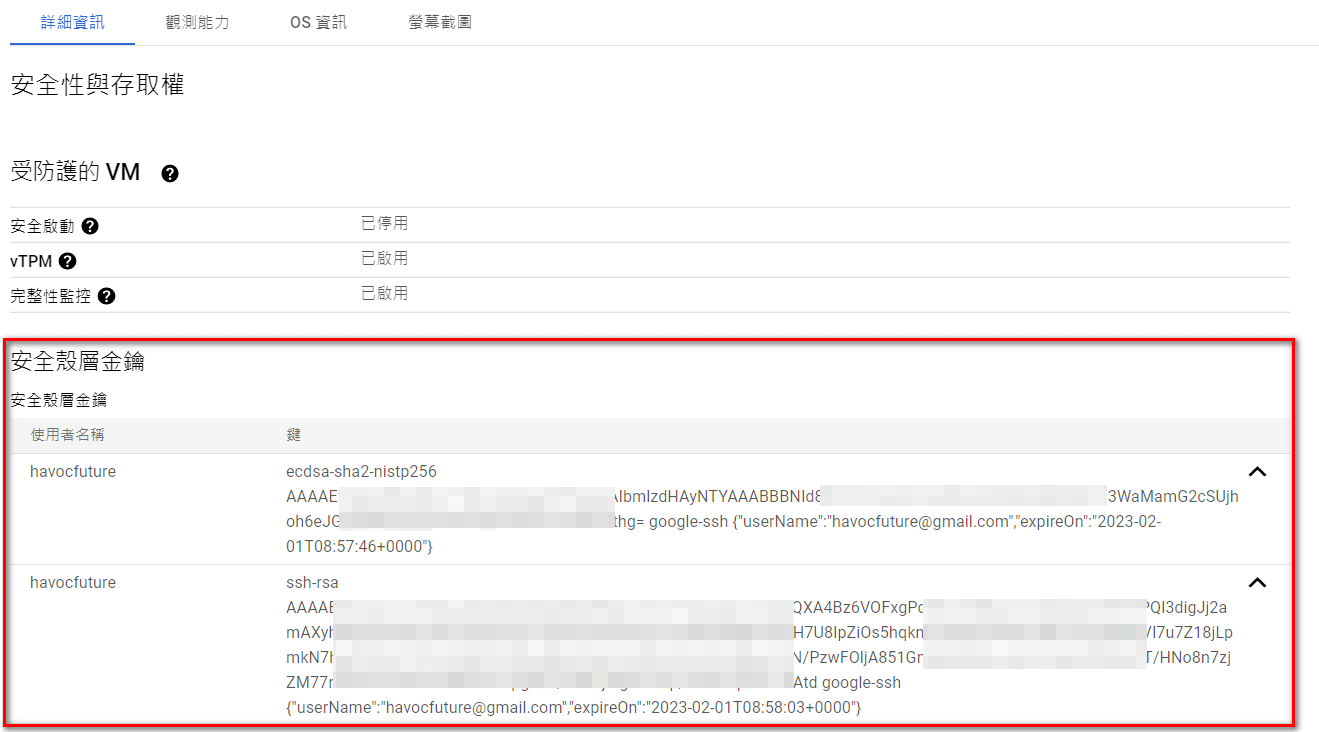1319x732 pixels.
Task: Click the ecdsa-sha2-nistp256 key type text
Action: [361, 472]
